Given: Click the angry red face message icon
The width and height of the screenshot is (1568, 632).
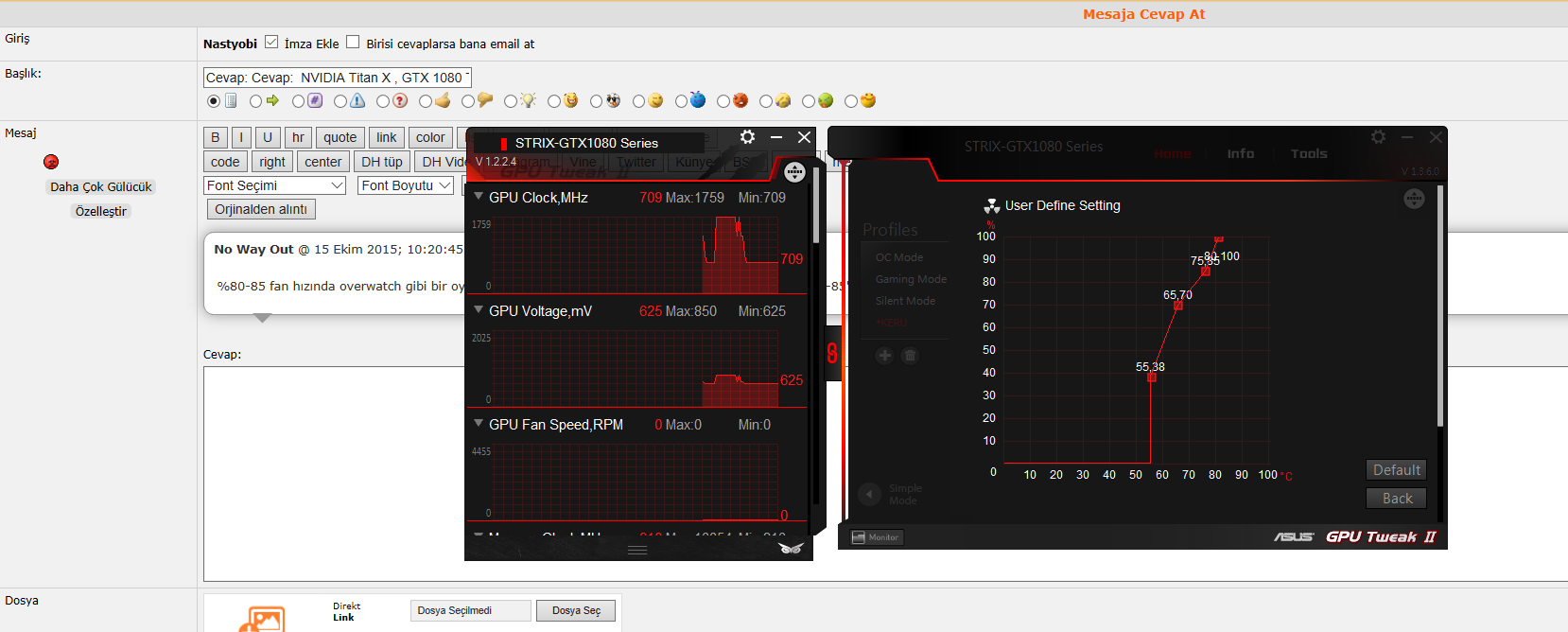Looking at the screenshot, I should pyautogui.click(x=740, y=100).
